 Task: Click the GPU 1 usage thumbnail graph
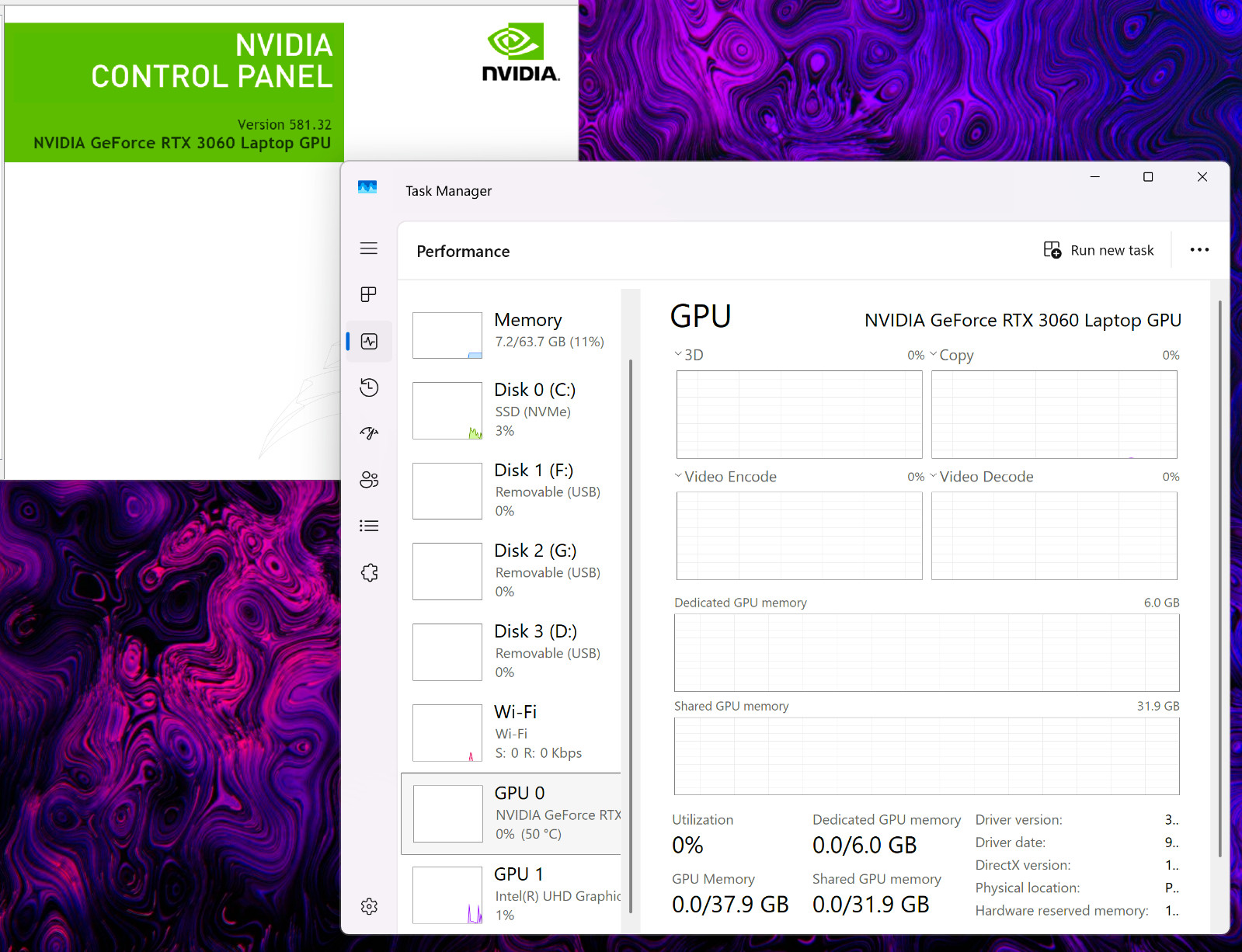pyautogui.click(x=447, y=895)
